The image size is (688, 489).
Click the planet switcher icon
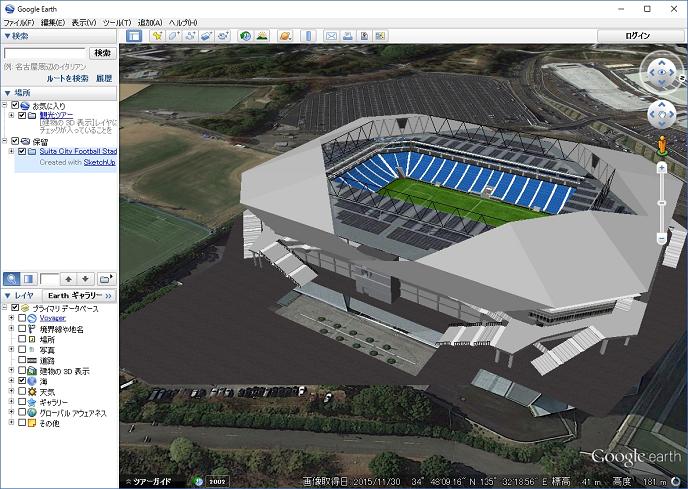(x=285, y=36)
